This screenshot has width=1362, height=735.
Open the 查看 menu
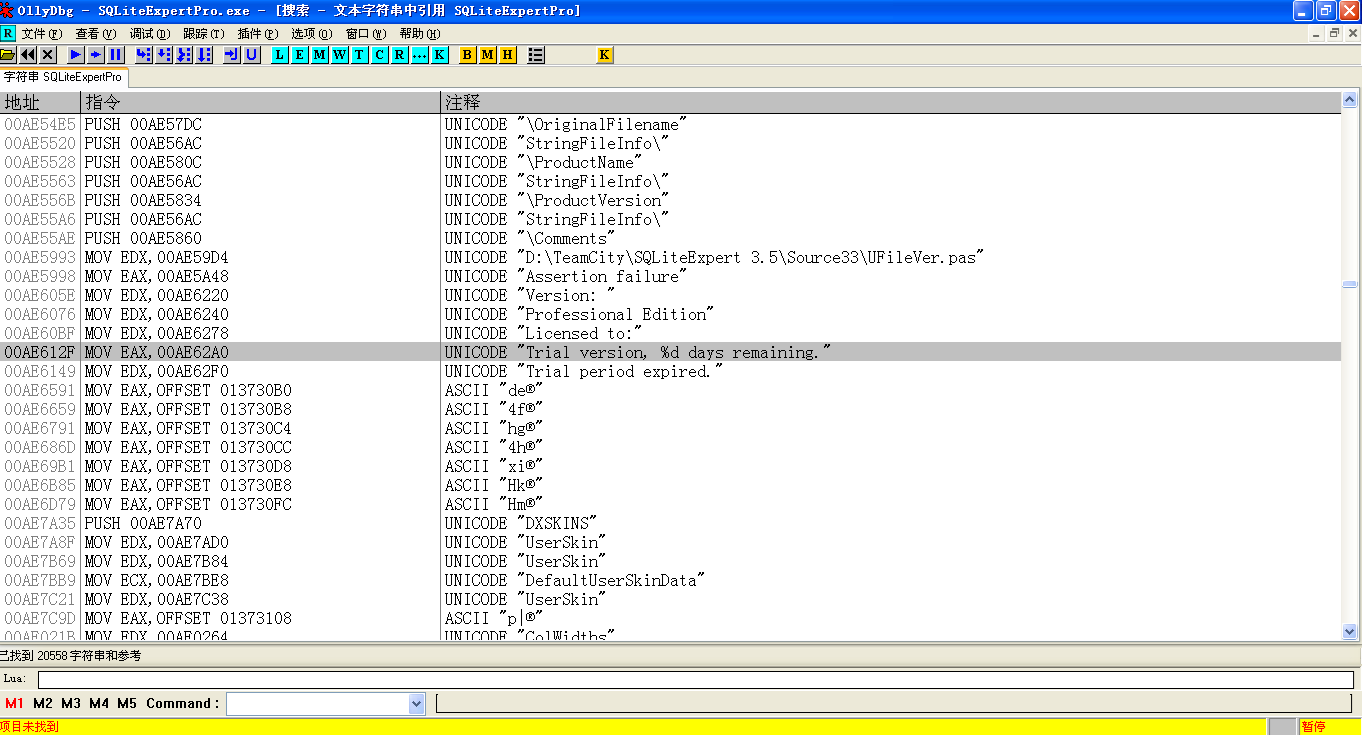pyautogui.click(x=96, y=33)
